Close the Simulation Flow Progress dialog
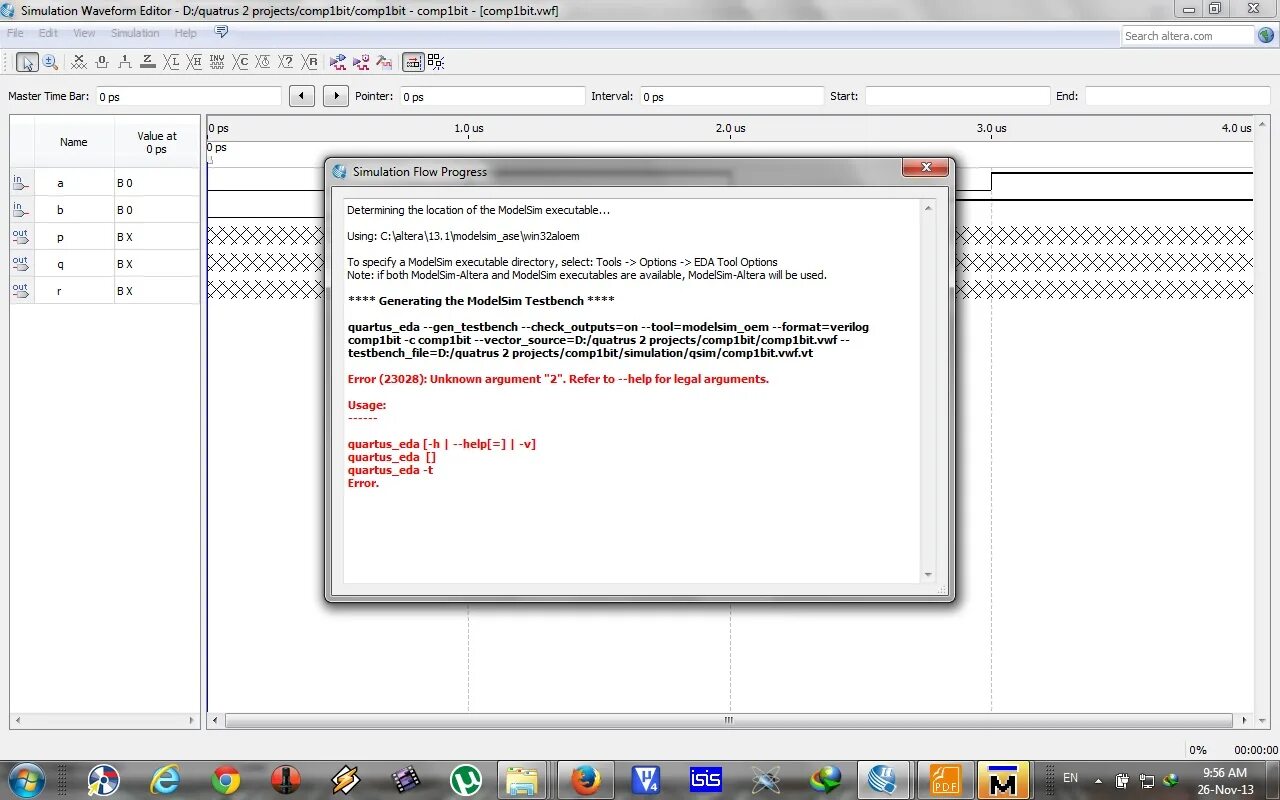This screenshot has height=800, width=1280. pyautogui.click(x=926, y=167)
